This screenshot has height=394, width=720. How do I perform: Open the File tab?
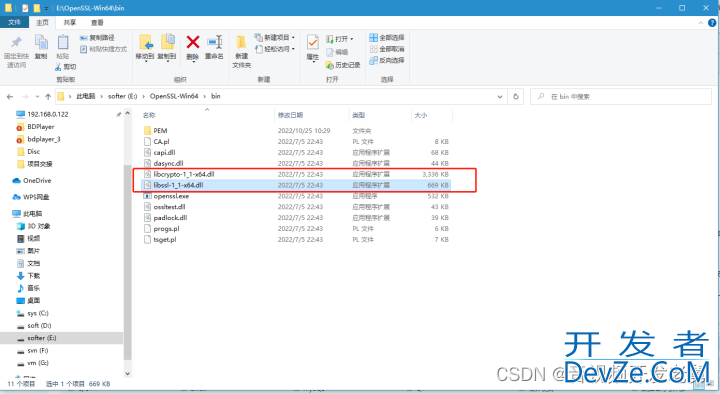point(14,22)
